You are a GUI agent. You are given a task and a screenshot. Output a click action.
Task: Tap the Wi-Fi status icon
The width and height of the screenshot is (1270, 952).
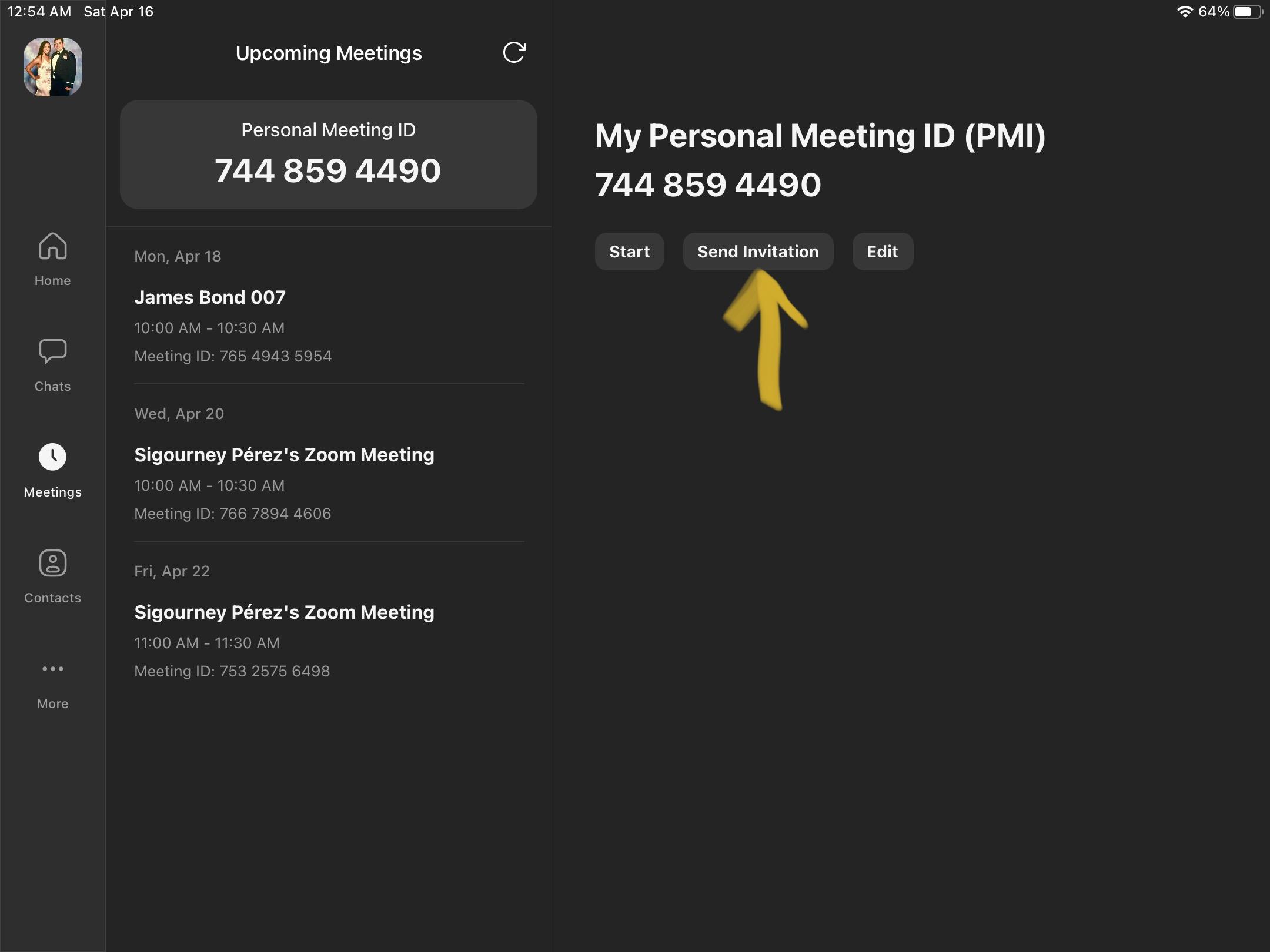point(1184,12)
